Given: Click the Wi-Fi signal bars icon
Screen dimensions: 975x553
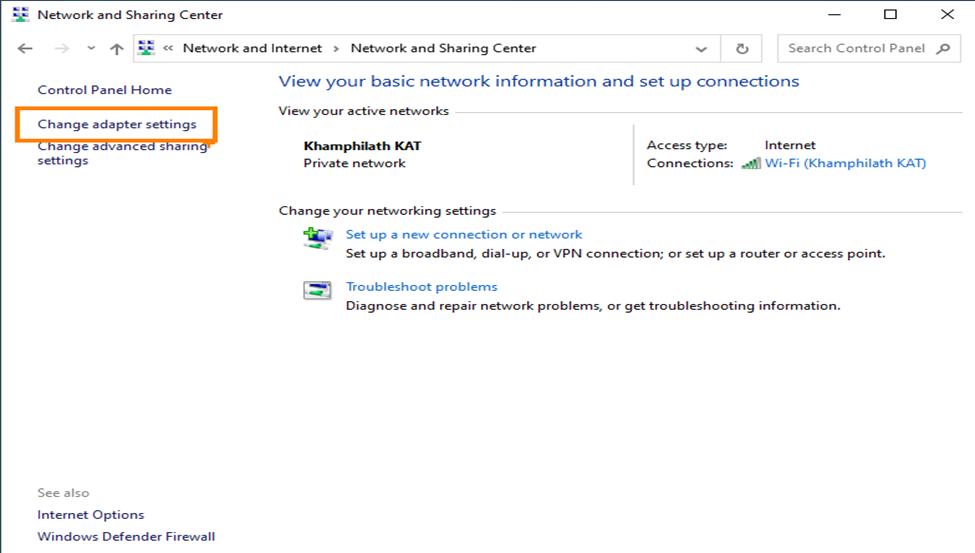Looking at the screenshot, I should 751,163.
